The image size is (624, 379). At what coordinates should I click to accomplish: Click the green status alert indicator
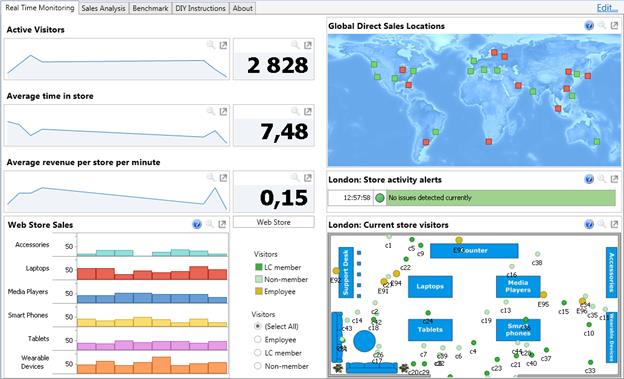pyautogui.click(x=380, y=197)
